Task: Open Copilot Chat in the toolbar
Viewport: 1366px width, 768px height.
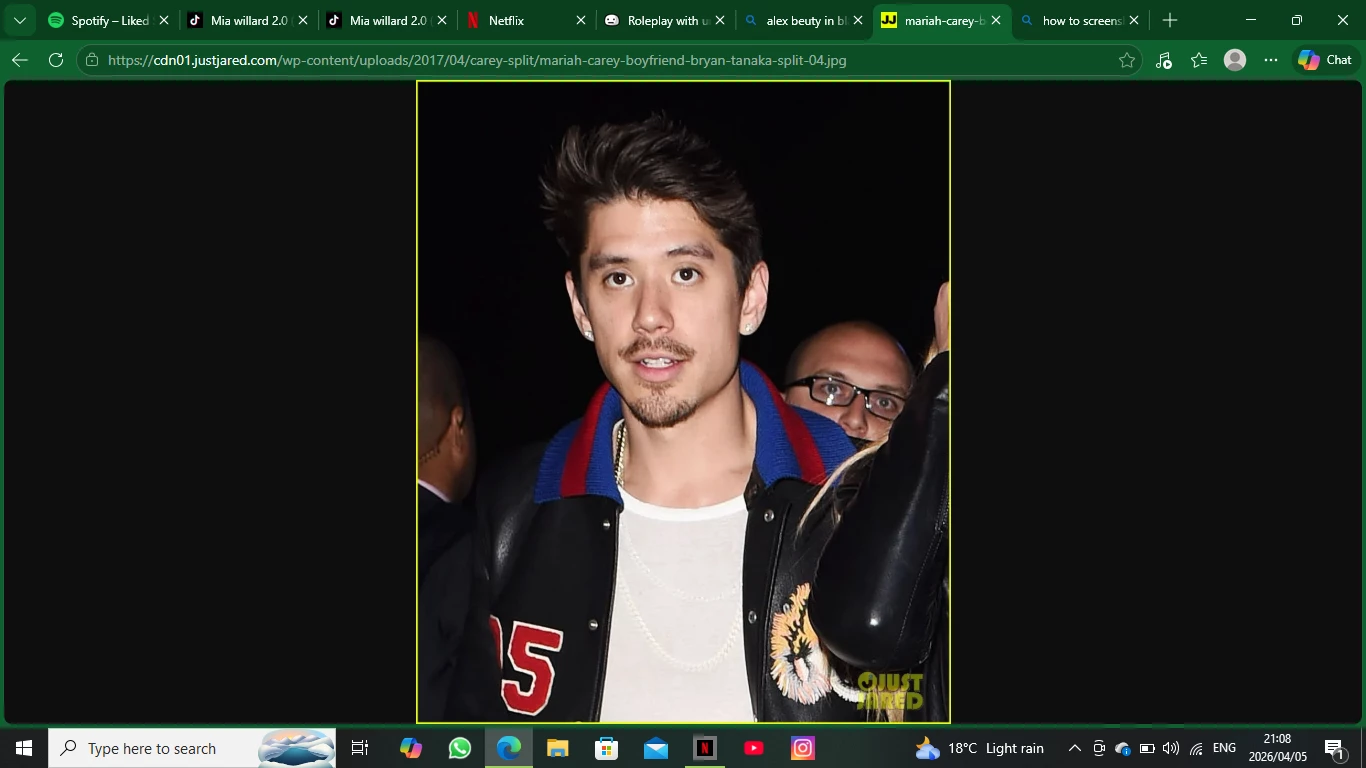Action: [x=1325, y=60]
